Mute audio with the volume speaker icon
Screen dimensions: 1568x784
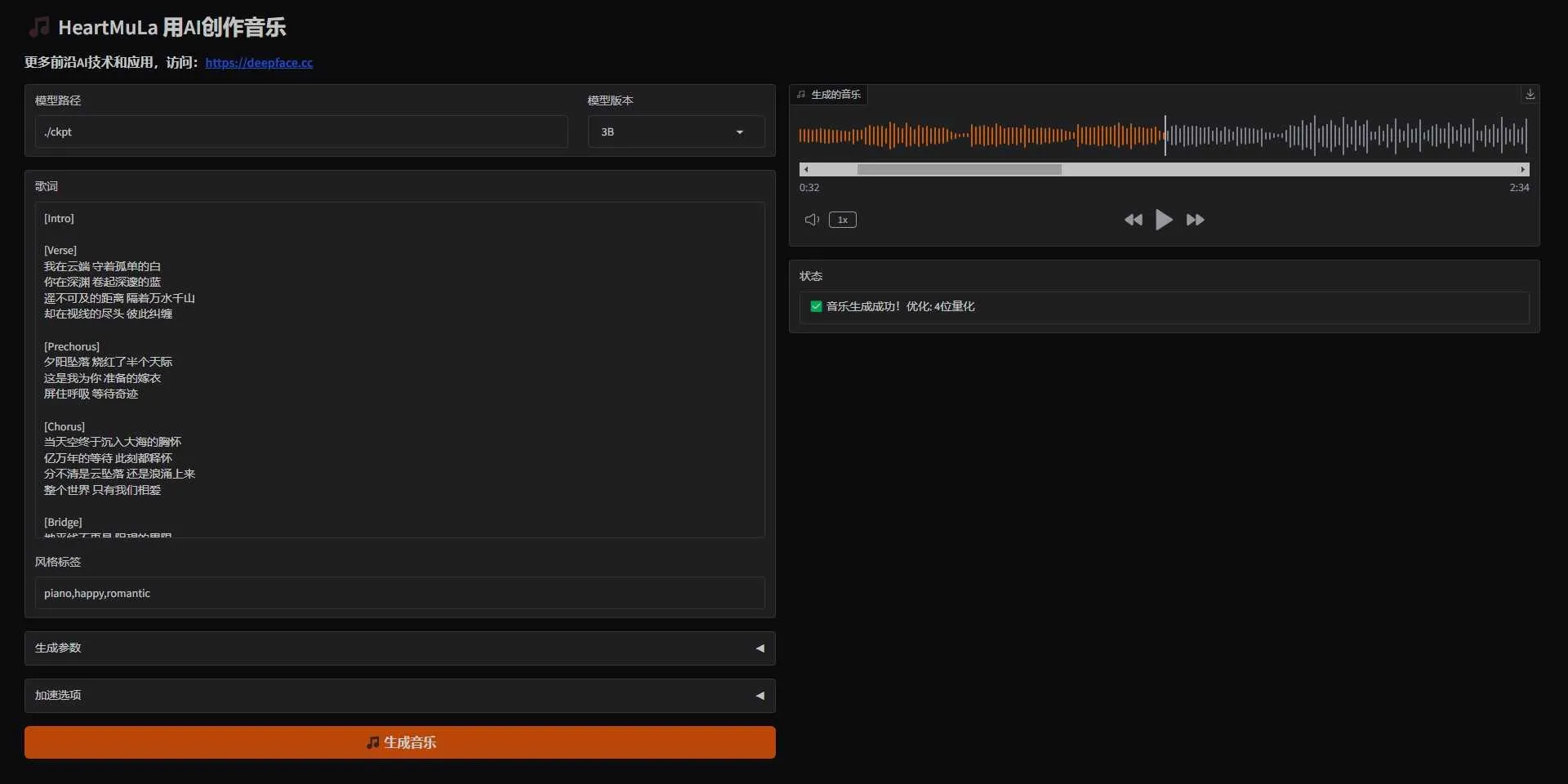[812, 220]
